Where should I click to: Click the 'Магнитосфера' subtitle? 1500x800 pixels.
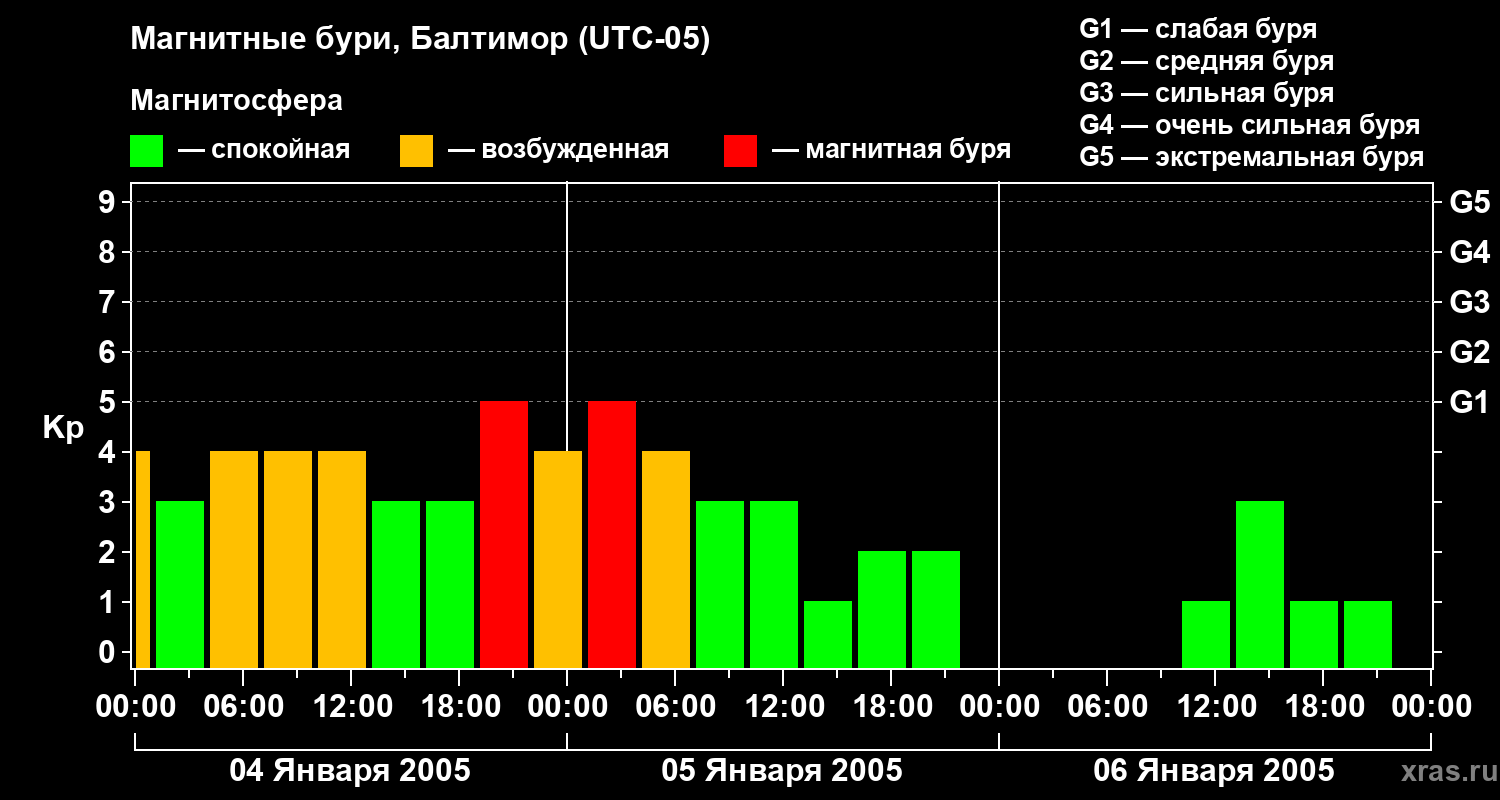click(x=236, y=101)
